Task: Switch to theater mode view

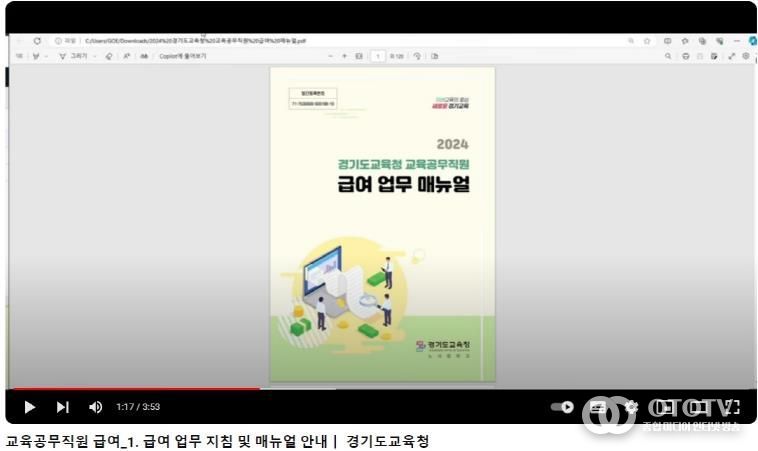Action: [x=698, y=407]
